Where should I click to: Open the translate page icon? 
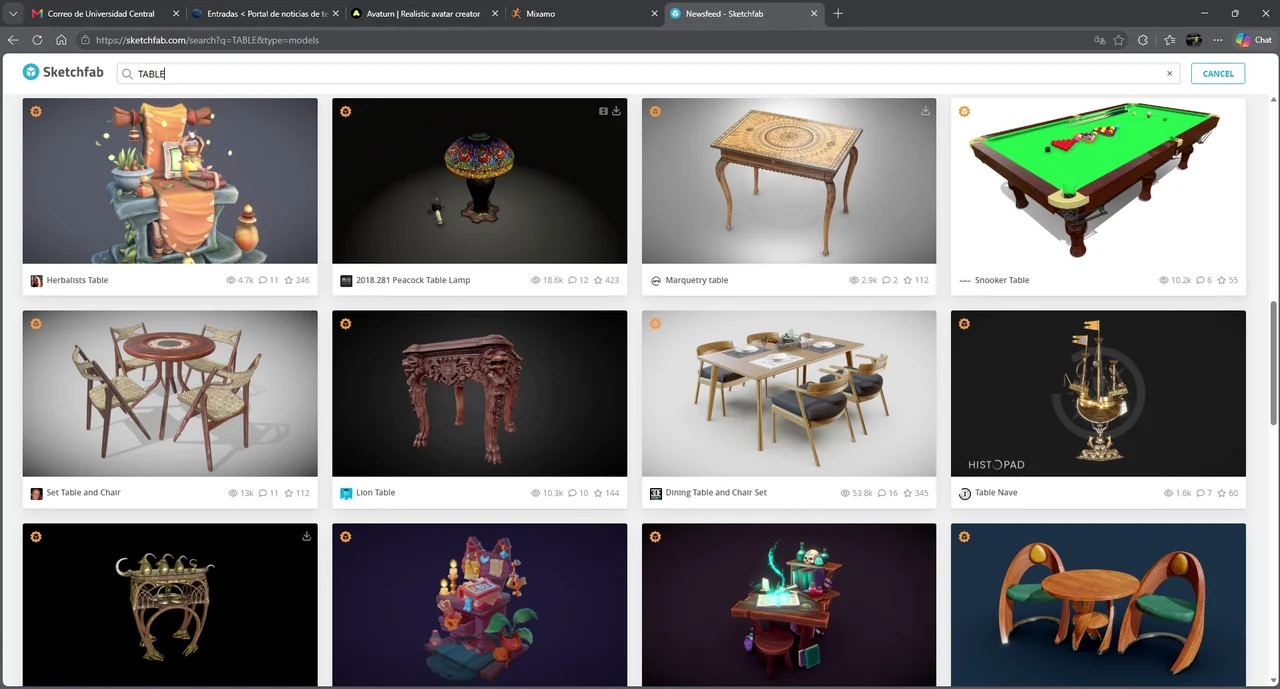click(1100, 40)
